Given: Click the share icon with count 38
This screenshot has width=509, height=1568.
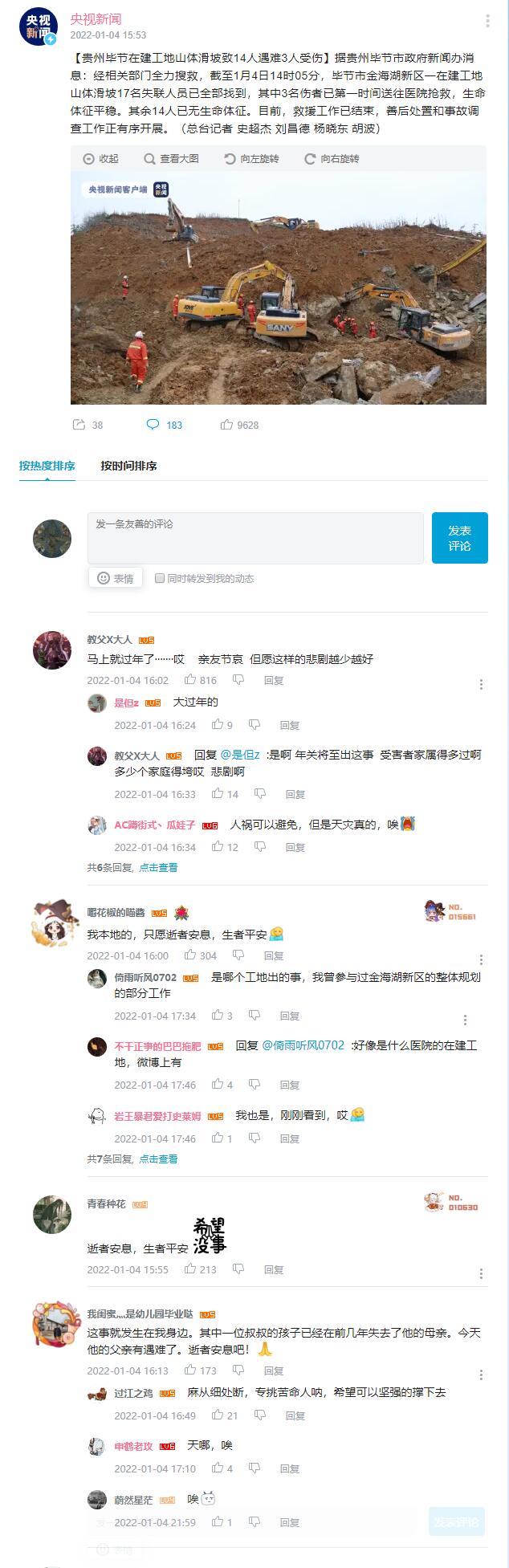Looking at the screenshot, I should coord(79,425).
